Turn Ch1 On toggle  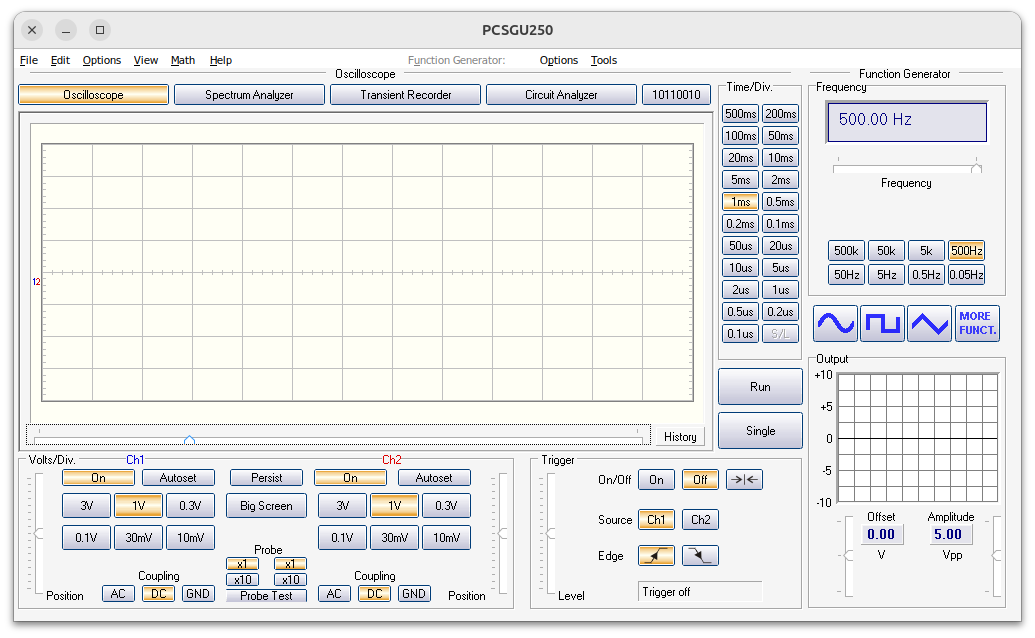click(x=98, y=478)
